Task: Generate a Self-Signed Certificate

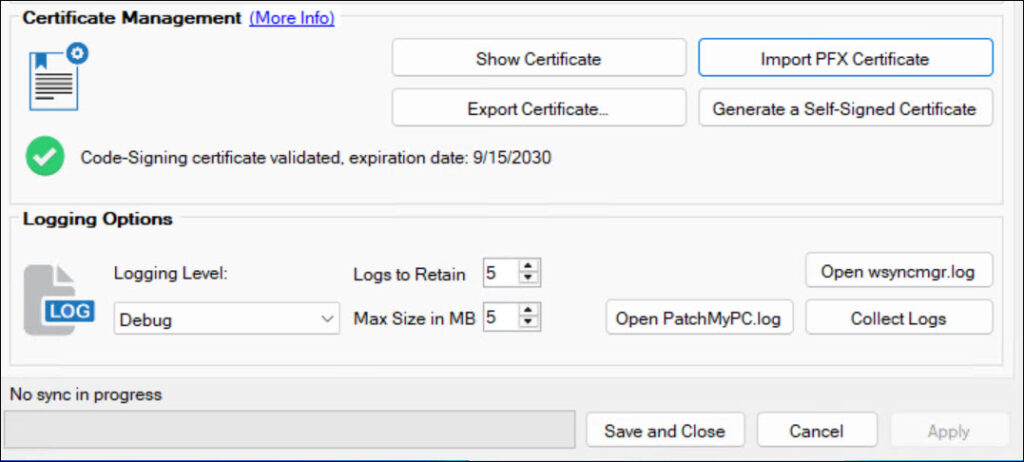Action: tap(844, 108)
